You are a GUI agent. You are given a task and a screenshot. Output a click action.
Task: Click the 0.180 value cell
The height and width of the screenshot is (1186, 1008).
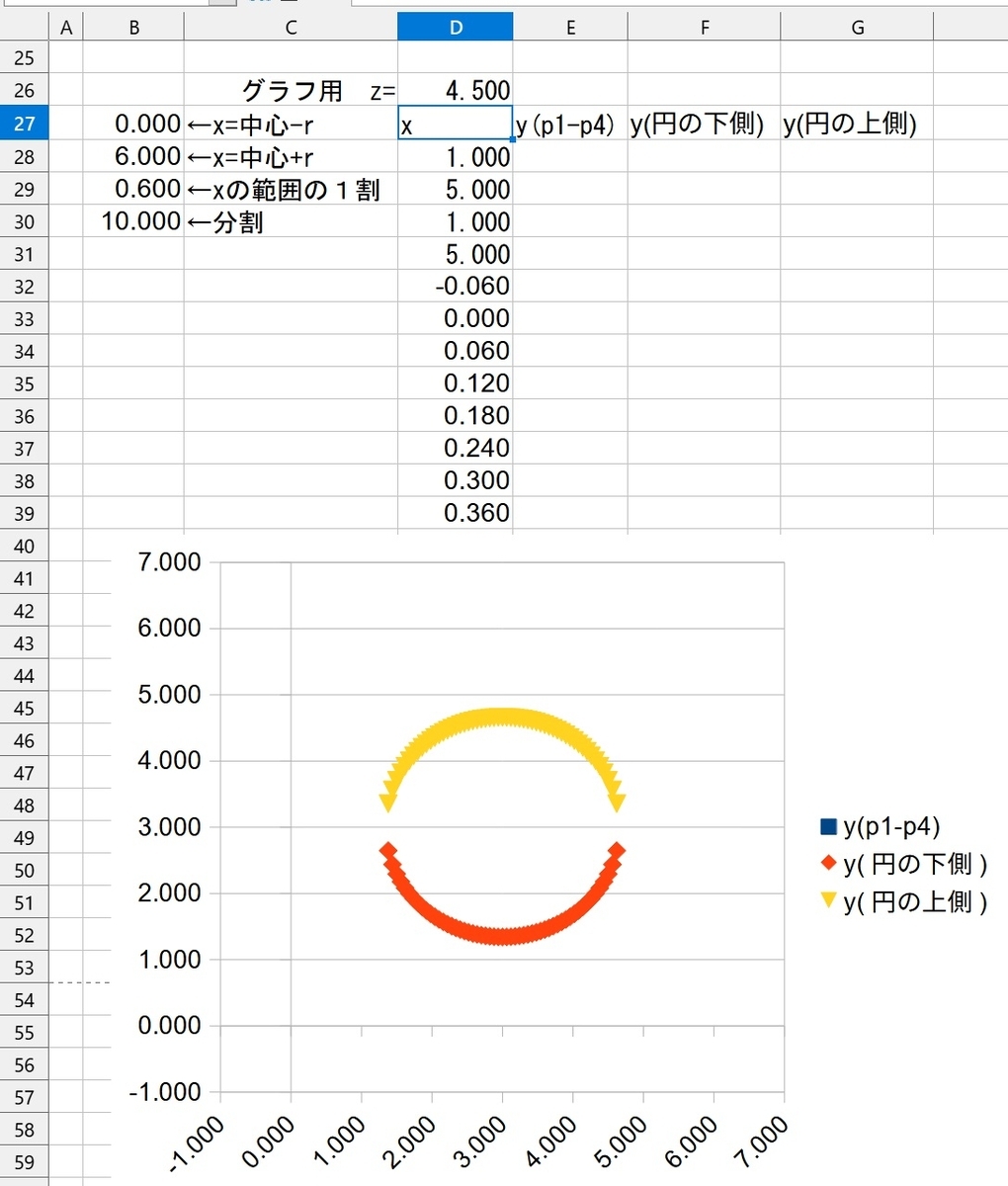pos(455,416)
